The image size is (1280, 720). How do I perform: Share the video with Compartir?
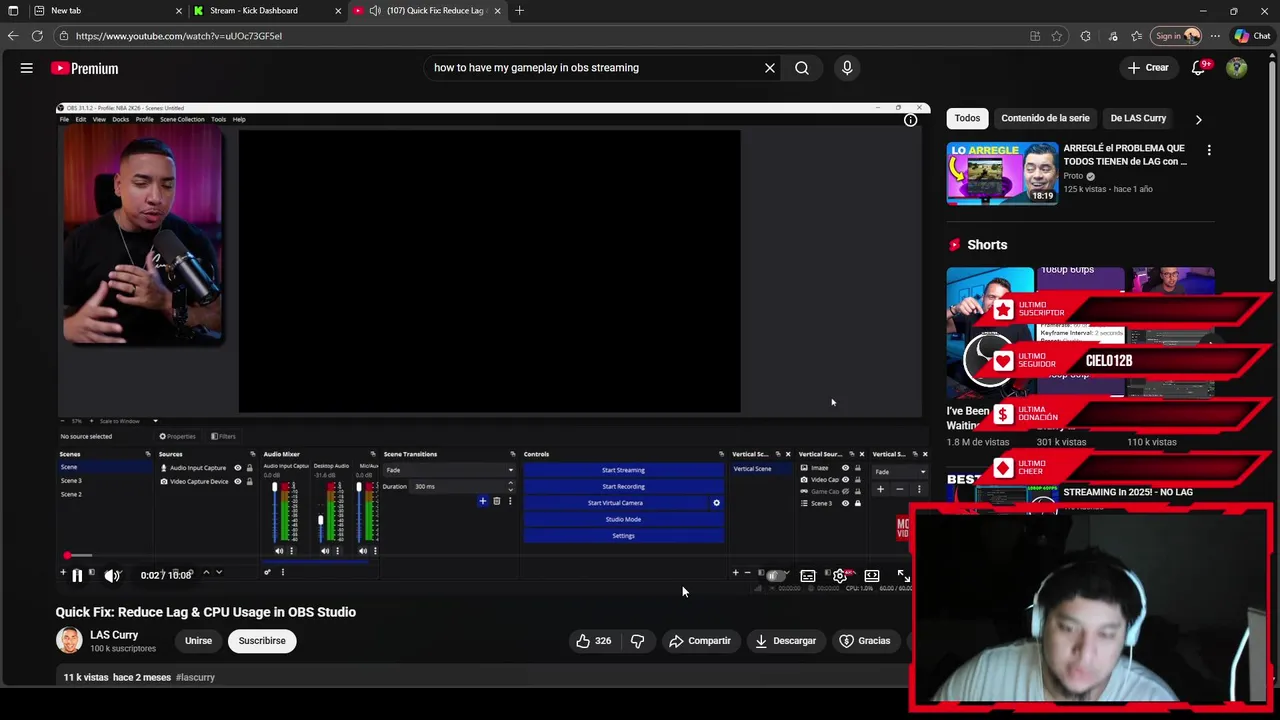[700, 641]
